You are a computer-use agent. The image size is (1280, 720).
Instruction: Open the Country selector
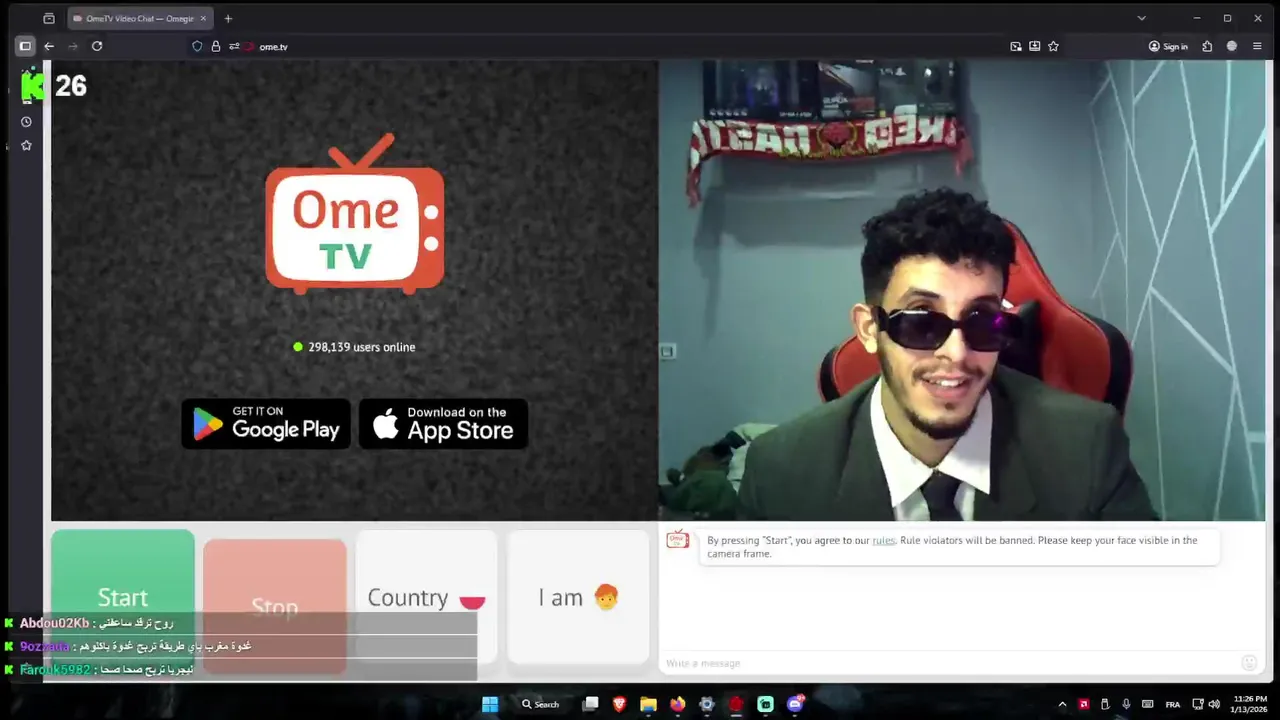pos(426,597)
